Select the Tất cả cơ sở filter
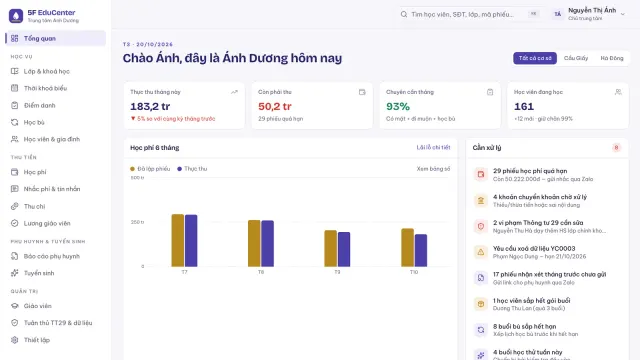Viewport: 640px width, 360px height. [x=535, y=58]
